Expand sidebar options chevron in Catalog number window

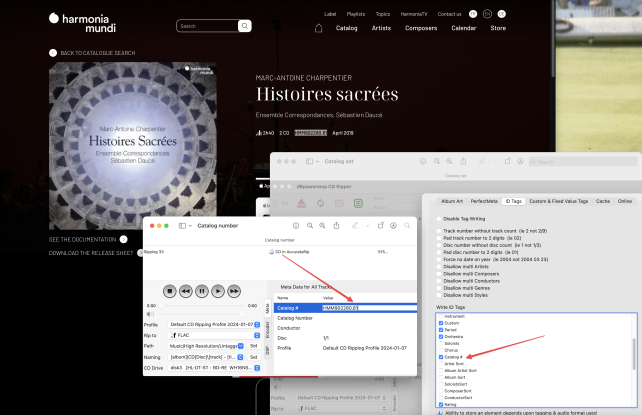coord(190,226)
